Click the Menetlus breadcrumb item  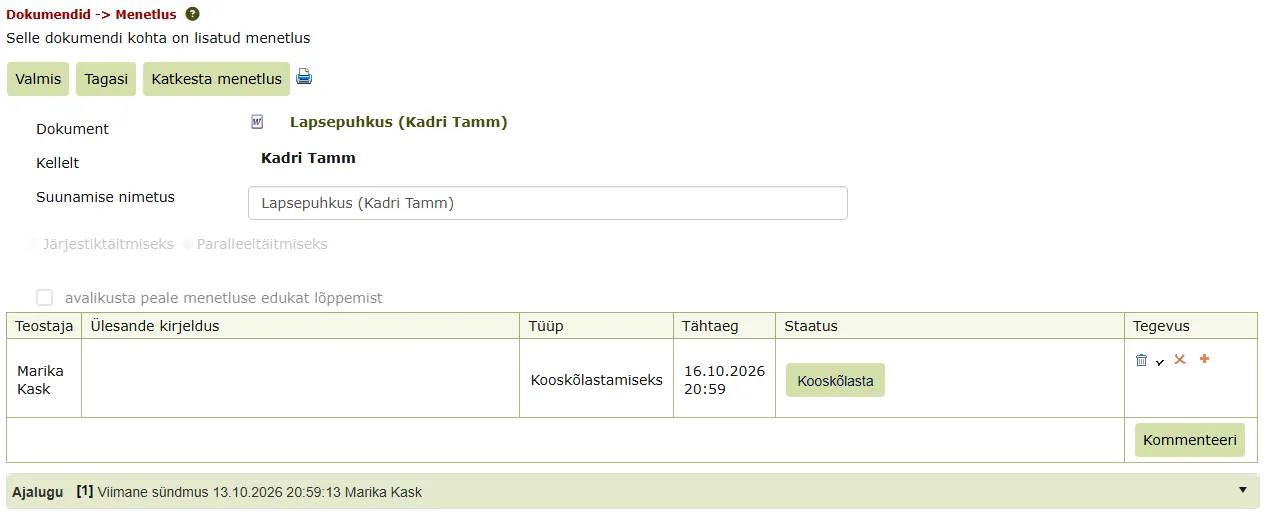coord(146,14)
